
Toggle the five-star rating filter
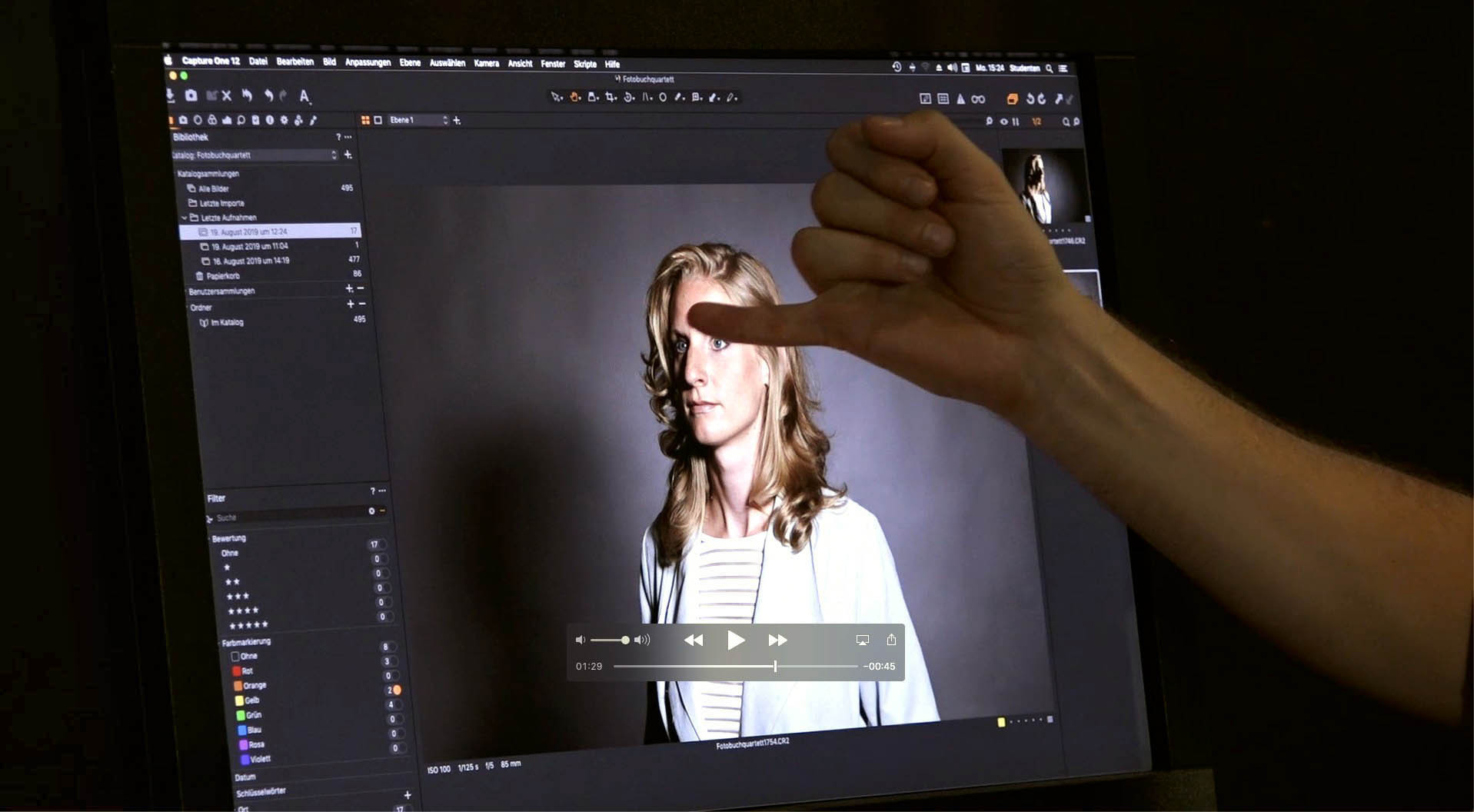click(x=248, y=624)
